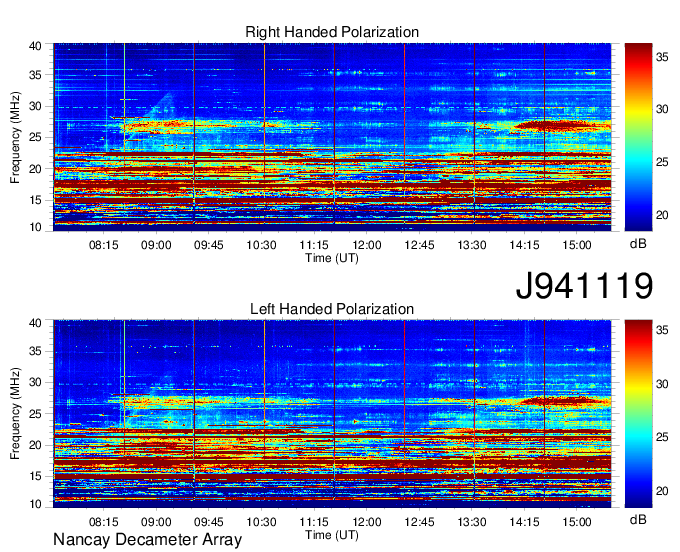Click the 08:15 time tick under the top plot
Viewport: 680px width, 552px height.
104,245
